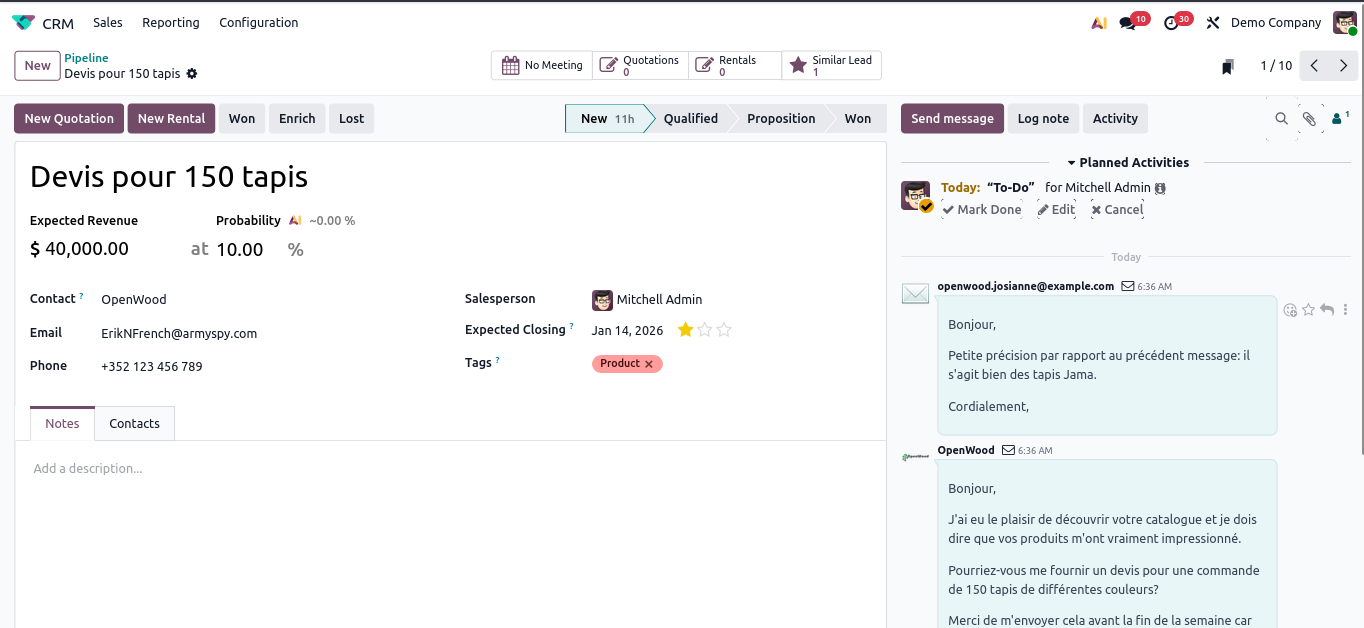
Task: Click the paperclip attachments icon
Action: coord(1309,118)
